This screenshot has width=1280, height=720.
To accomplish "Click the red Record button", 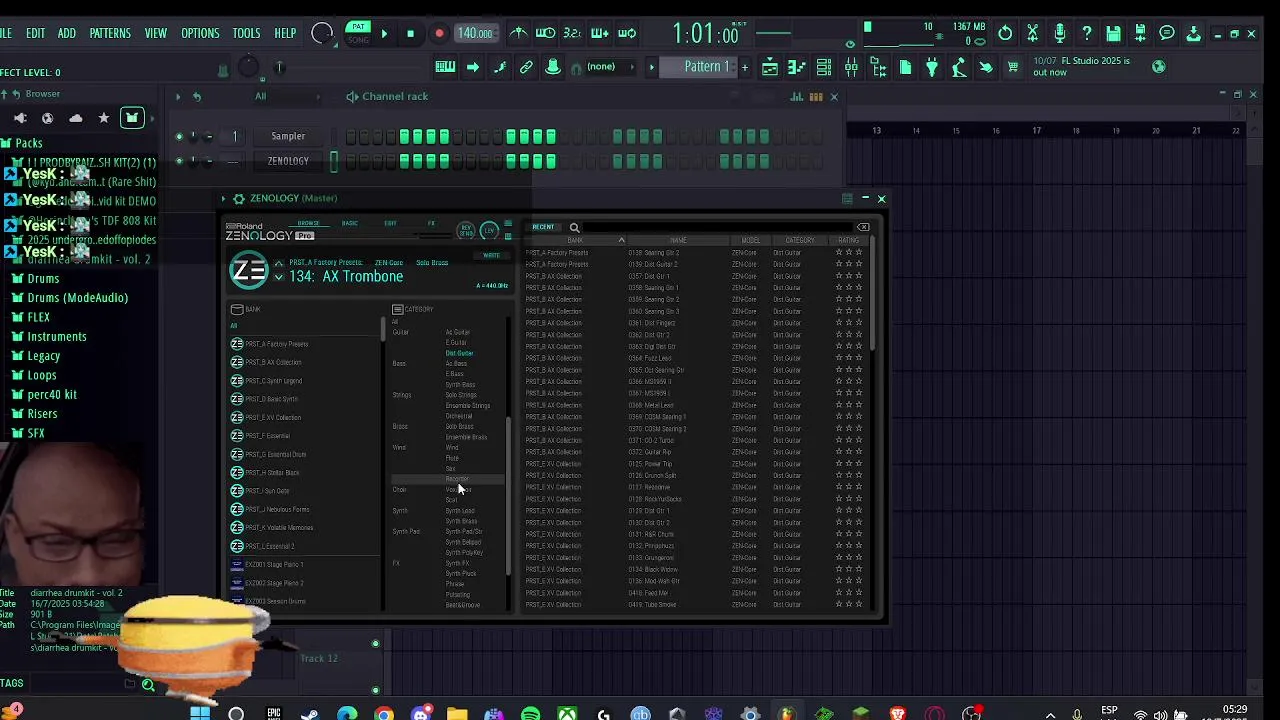I will tap(439, 34).
